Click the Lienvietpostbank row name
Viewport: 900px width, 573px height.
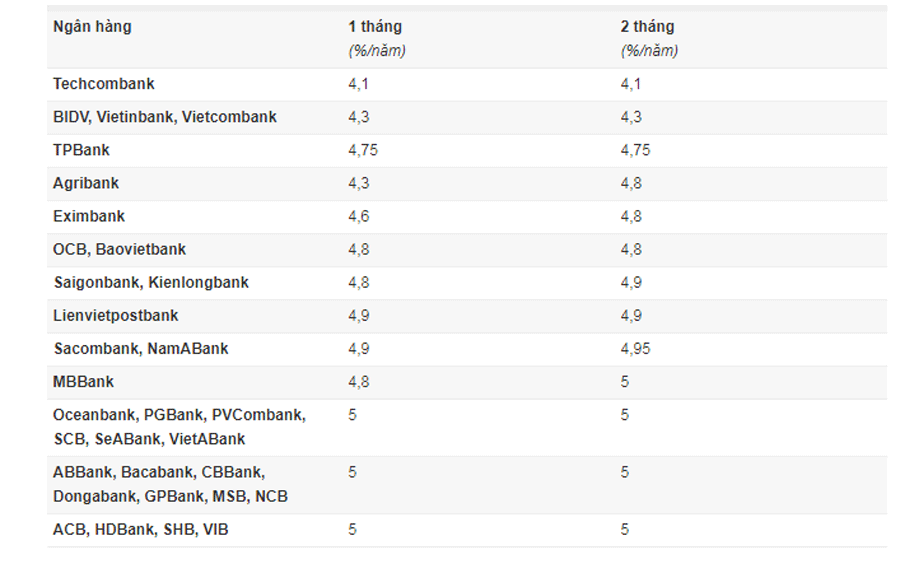(116, 315)
